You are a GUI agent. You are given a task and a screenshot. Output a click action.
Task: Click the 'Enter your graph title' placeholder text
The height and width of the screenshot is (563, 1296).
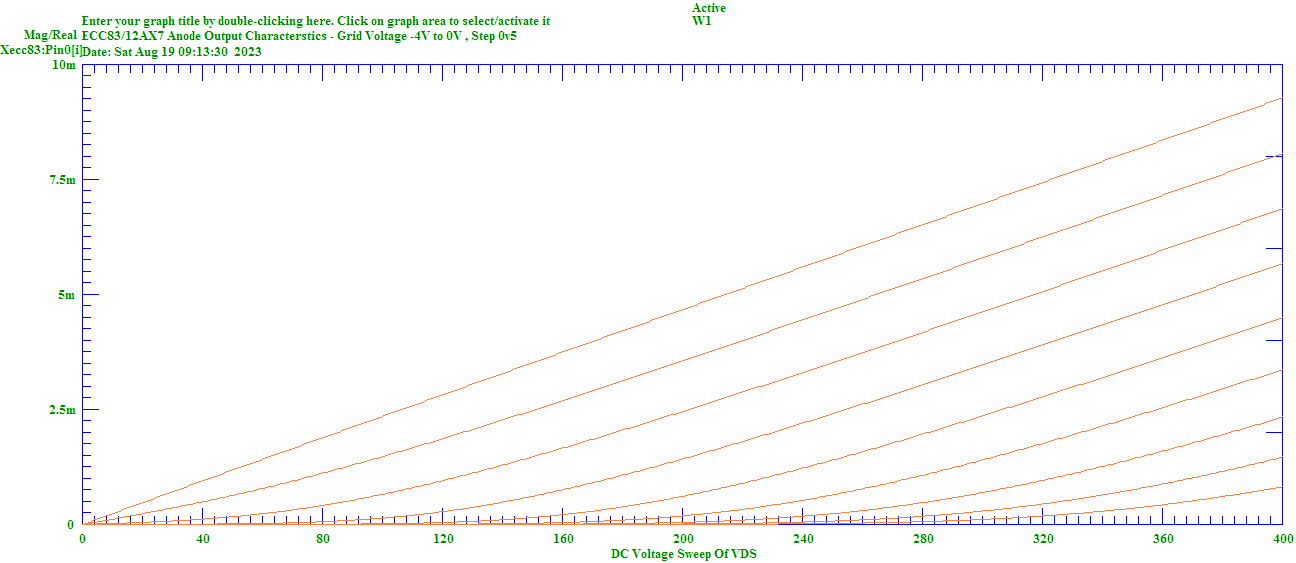click(x=315, y=21)
